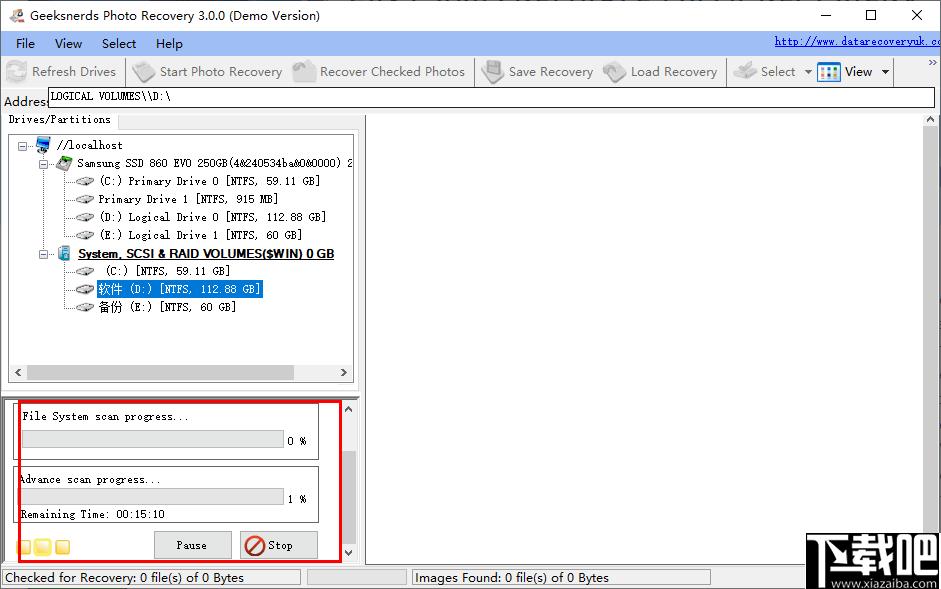This screenshot has width=941, height=589.
Task: Click the Recover Checked Photos icon
Action: pyautogui.click(x=304, y=72)
